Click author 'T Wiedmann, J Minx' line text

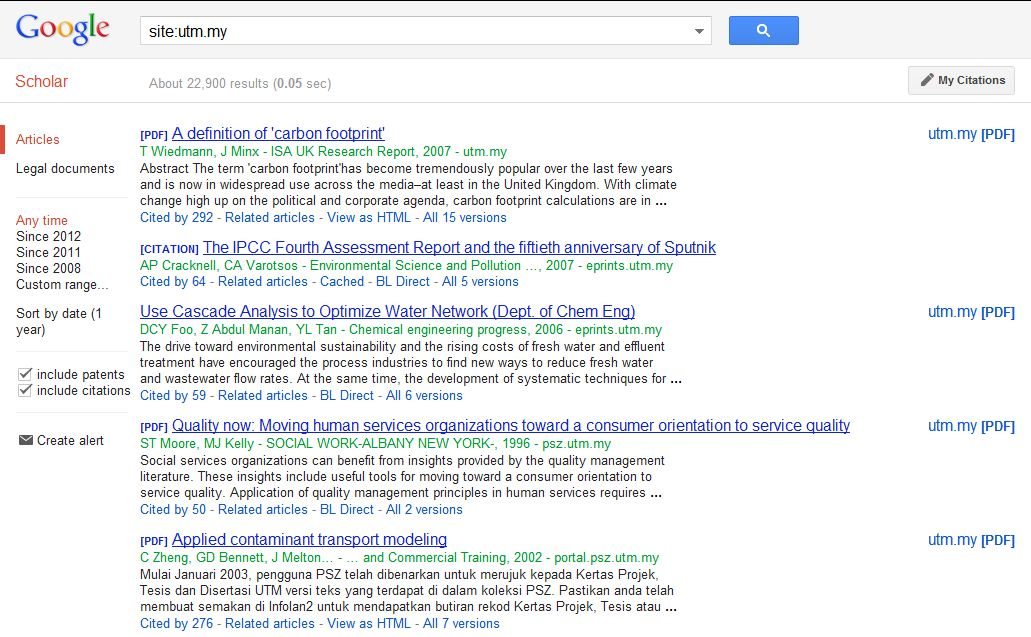(200, 152)
